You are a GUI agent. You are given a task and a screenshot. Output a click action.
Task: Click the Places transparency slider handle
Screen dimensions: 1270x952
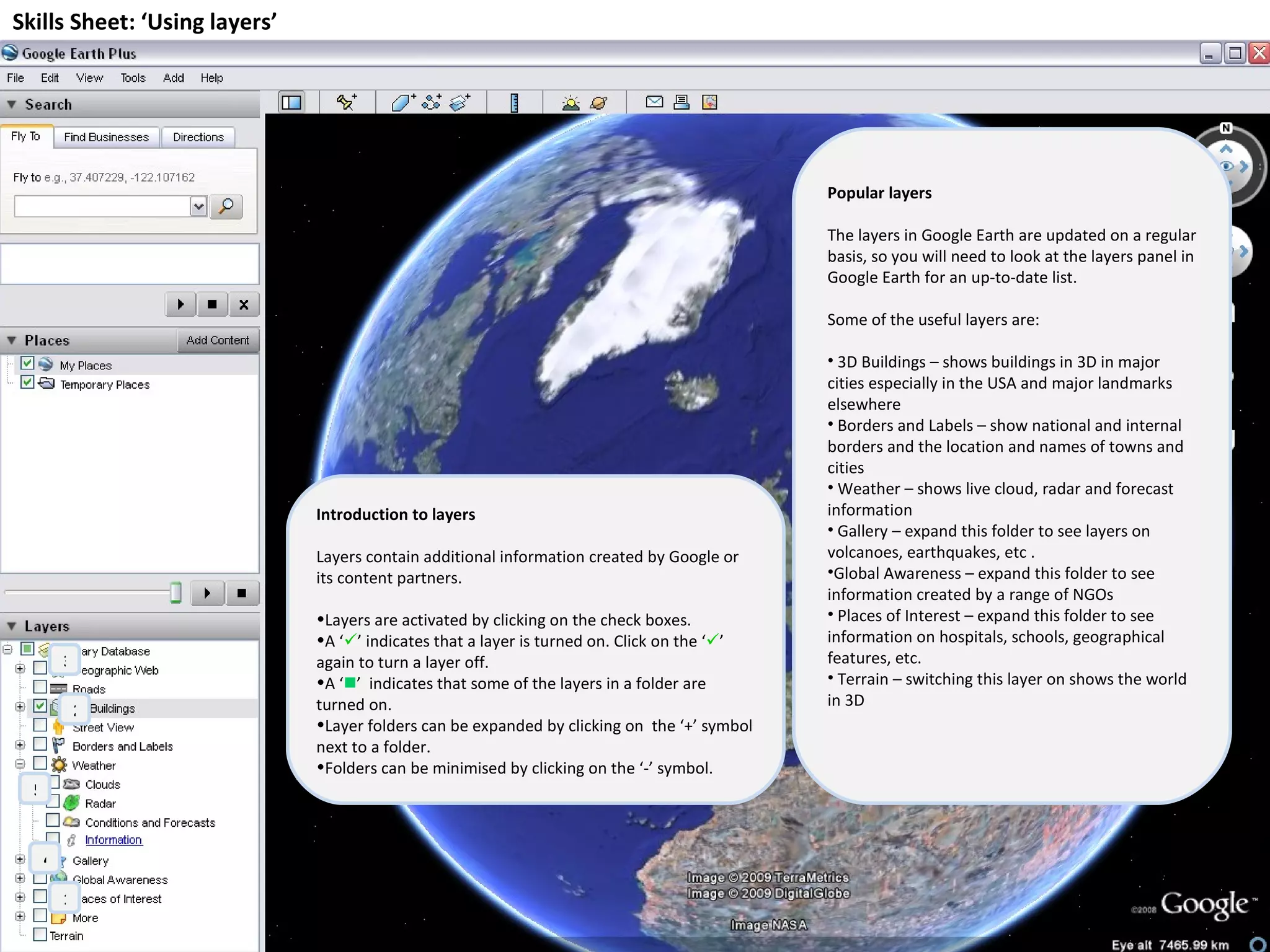[175, 593]
